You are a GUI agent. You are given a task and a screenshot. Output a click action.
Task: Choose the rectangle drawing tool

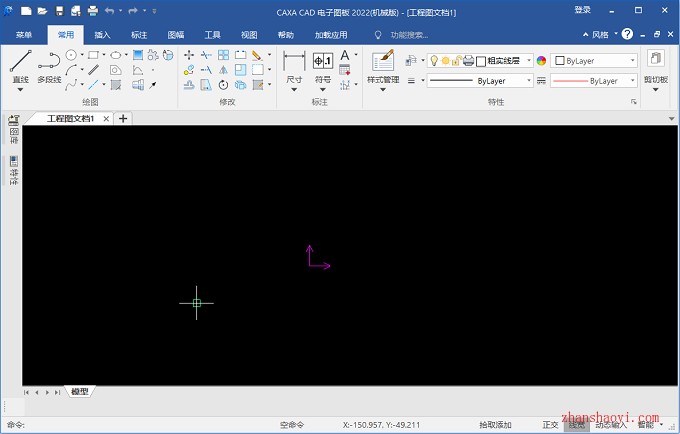(x=93, y=55)
